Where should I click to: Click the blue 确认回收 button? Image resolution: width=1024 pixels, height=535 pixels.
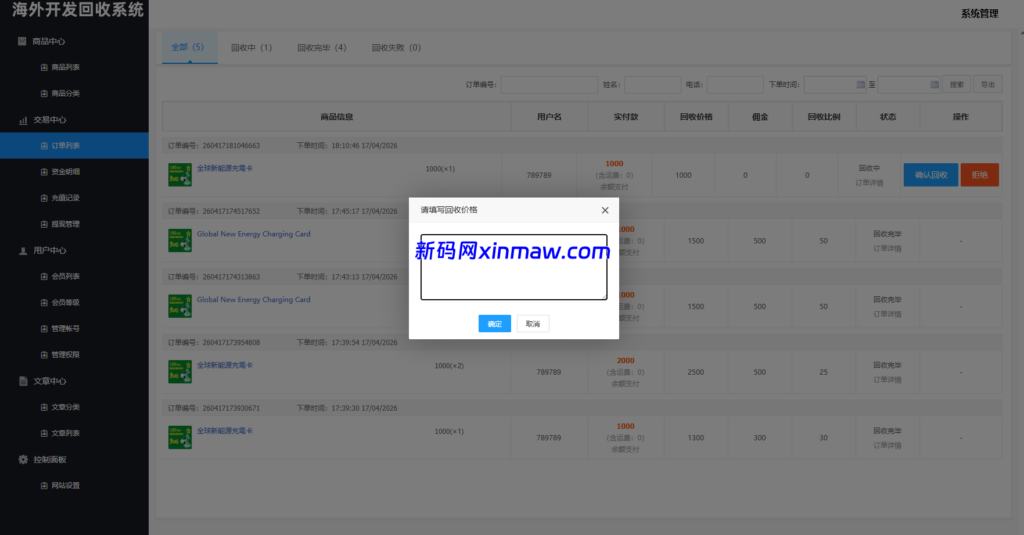click(931, 175)
